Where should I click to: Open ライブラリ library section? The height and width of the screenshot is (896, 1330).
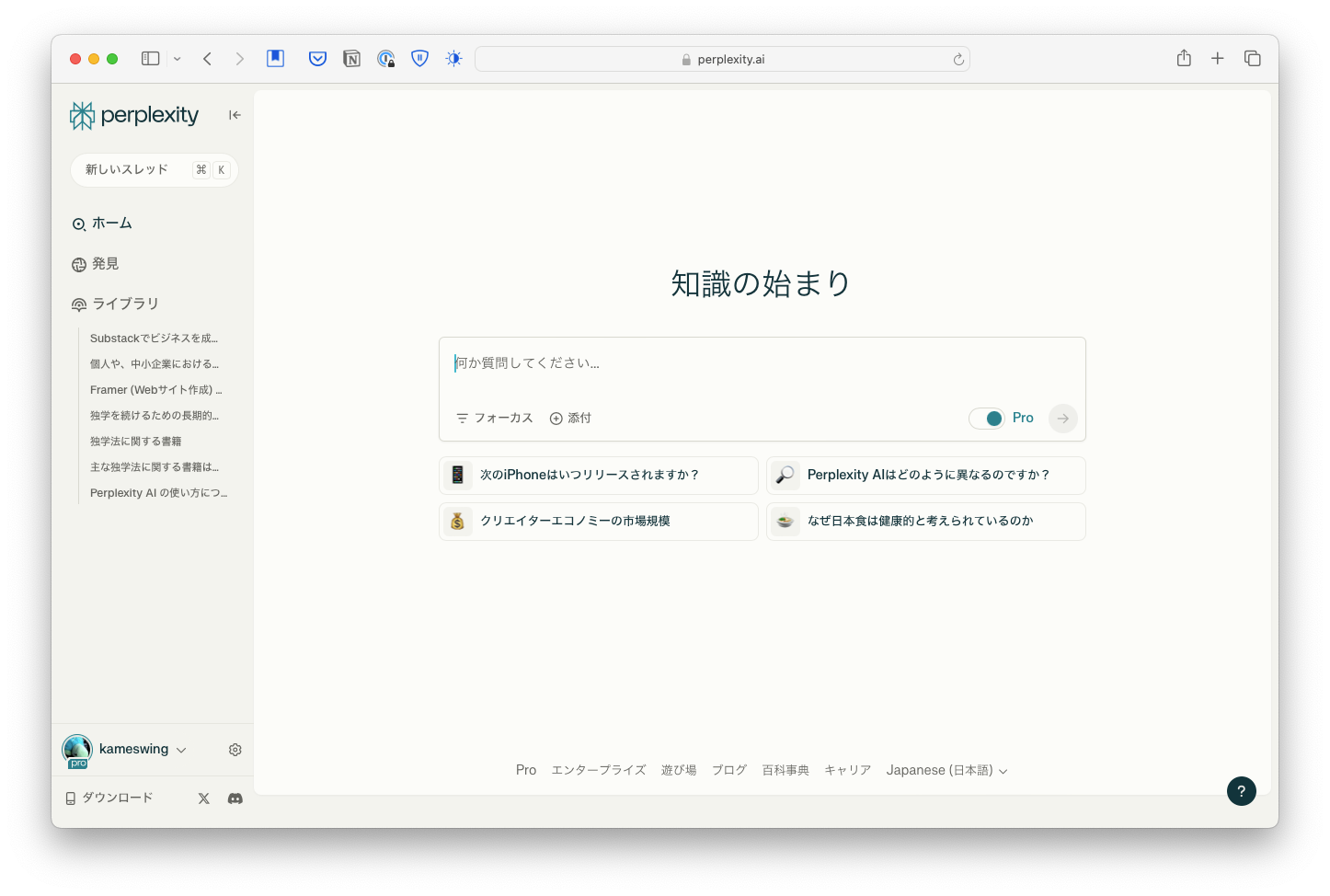coord(116,304)
